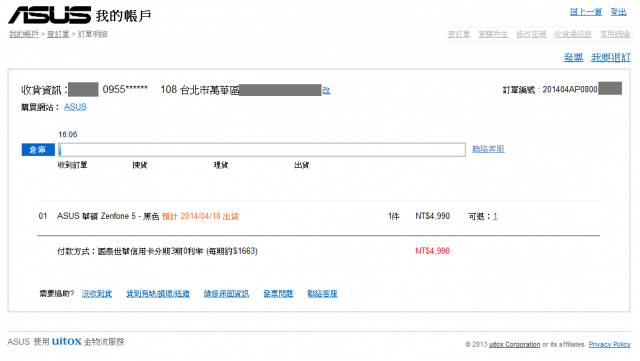Click the blue 倉庫 status label
Screen dimensions: 640x361
[38, 150]
